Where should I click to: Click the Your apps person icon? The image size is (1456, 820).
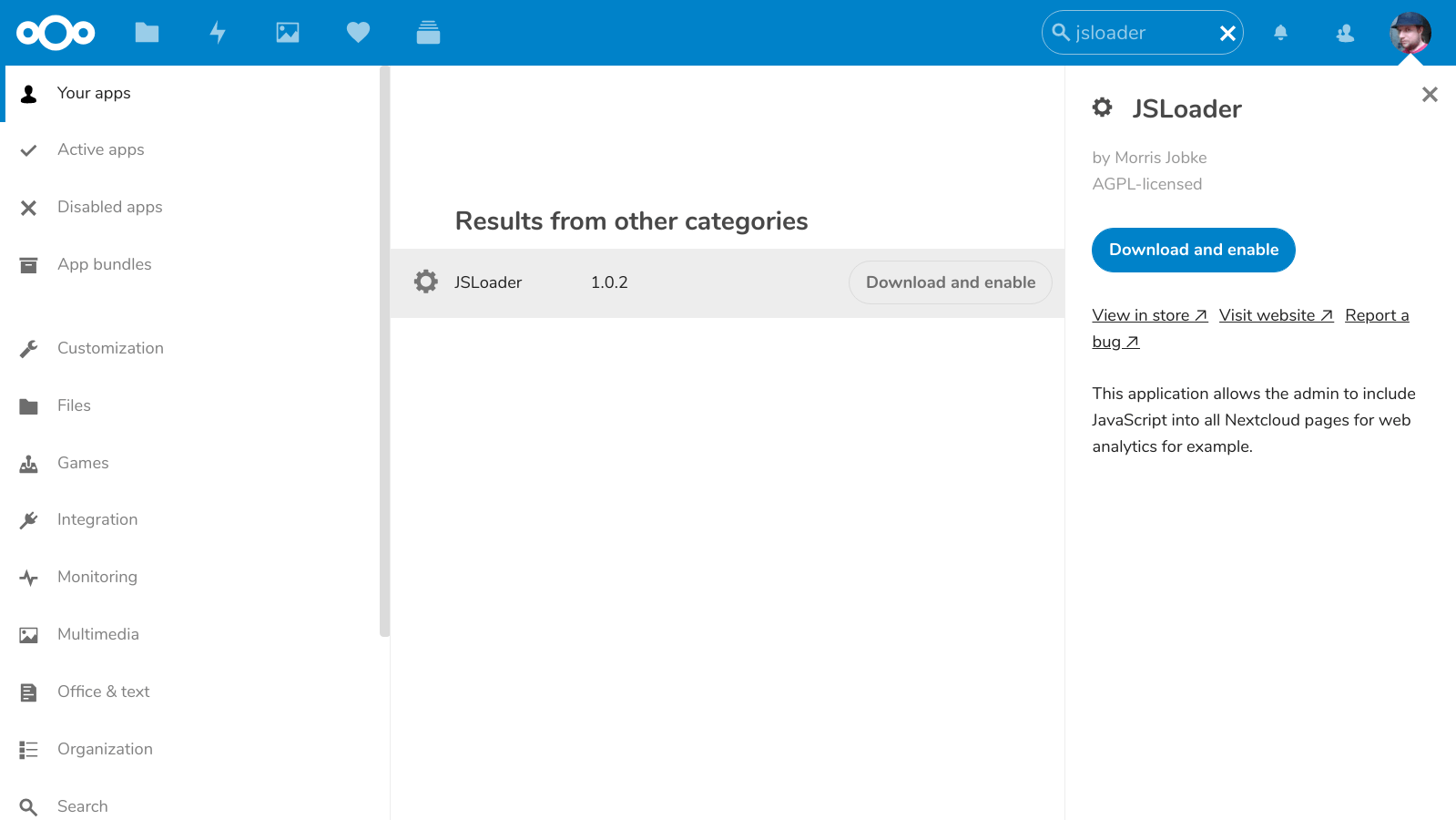29,94
